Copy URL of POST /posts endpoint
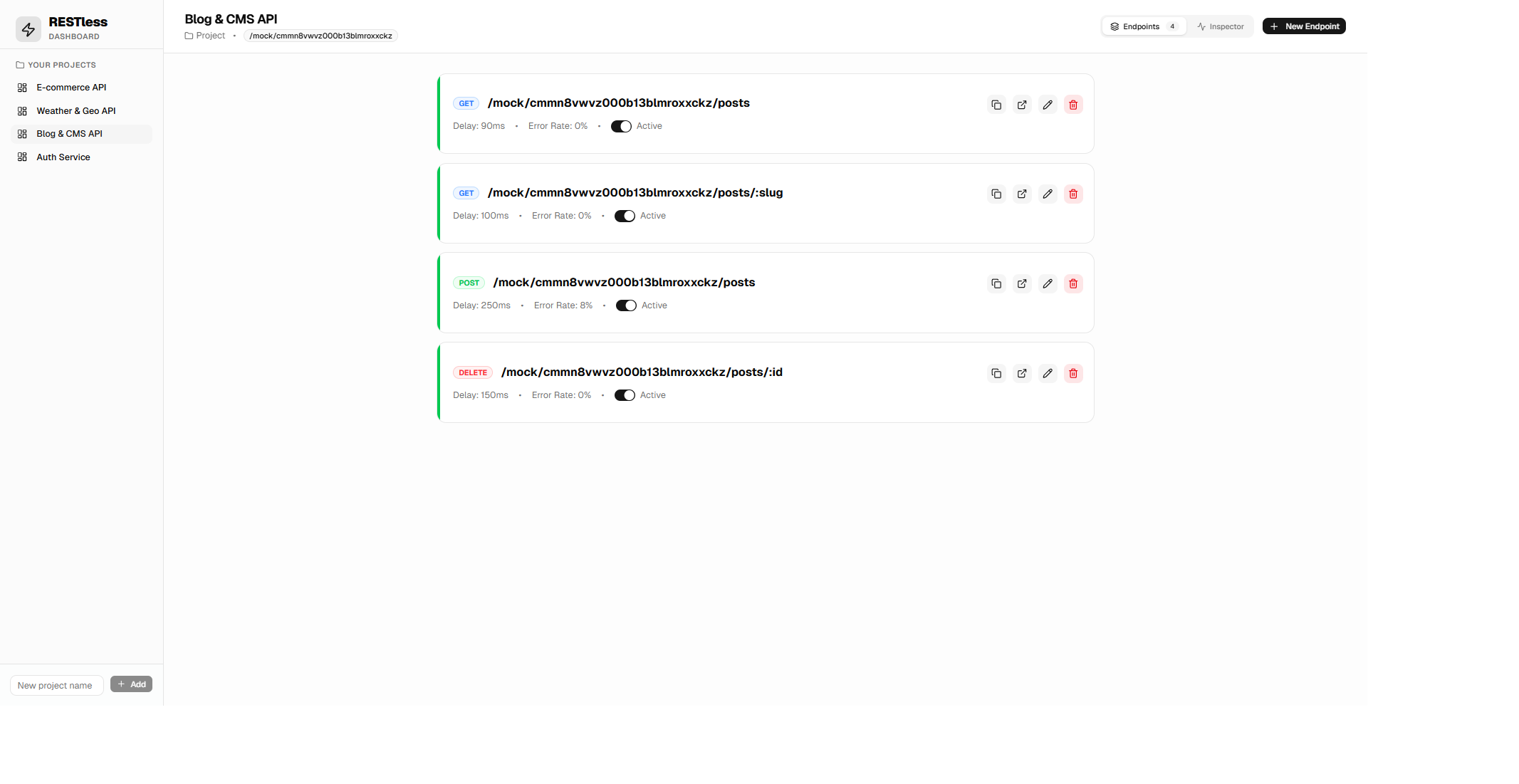The width and height of the screenshot is (1519, 784). (x=996, y=284)
